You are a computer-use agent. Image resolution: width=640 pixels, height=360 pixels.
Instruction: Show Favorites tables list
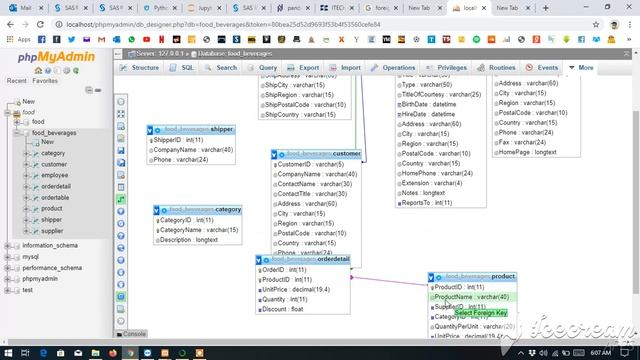click(45, 81)
